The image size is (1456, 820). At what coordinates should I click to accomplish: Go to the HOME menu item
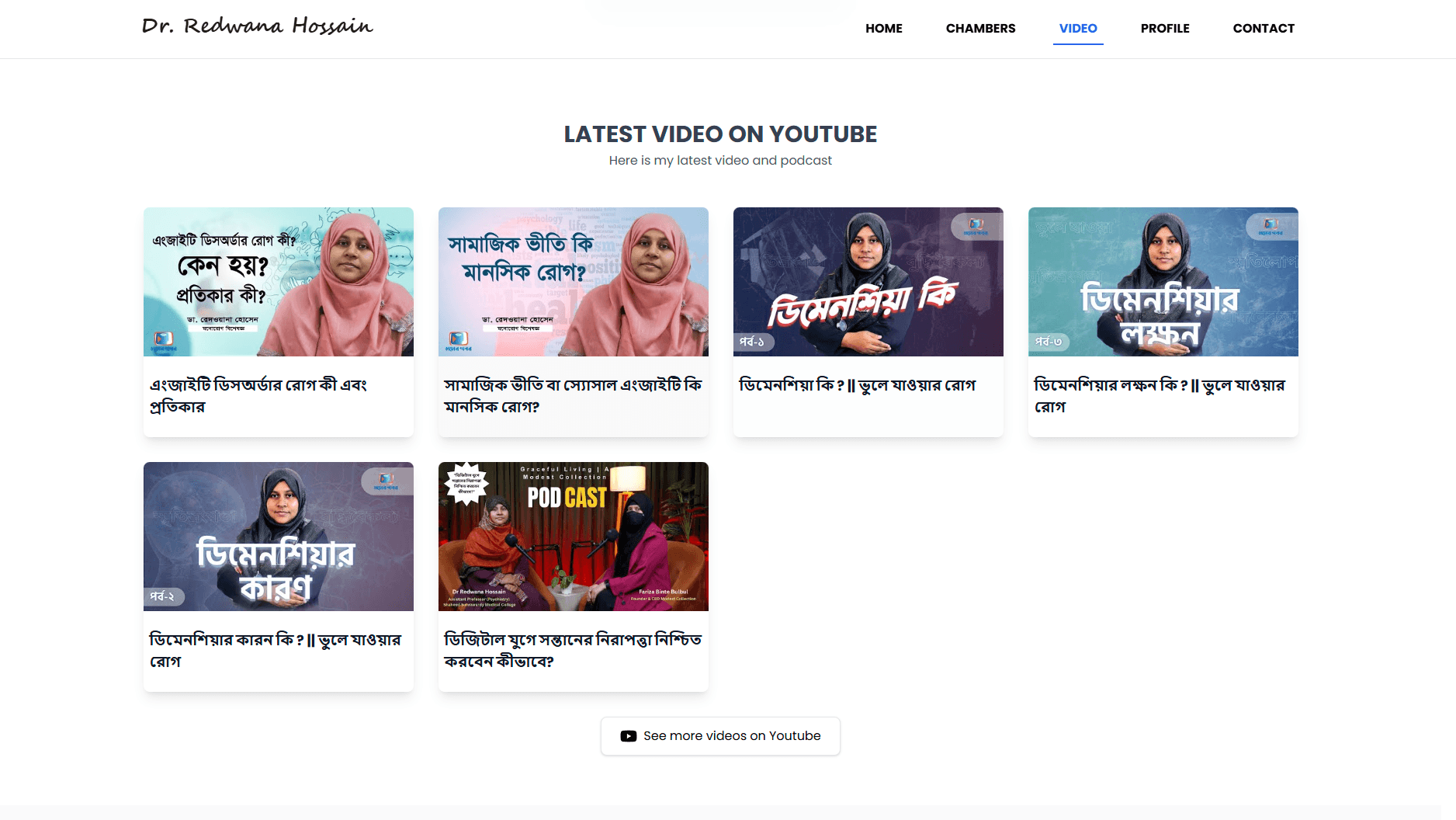883,29
